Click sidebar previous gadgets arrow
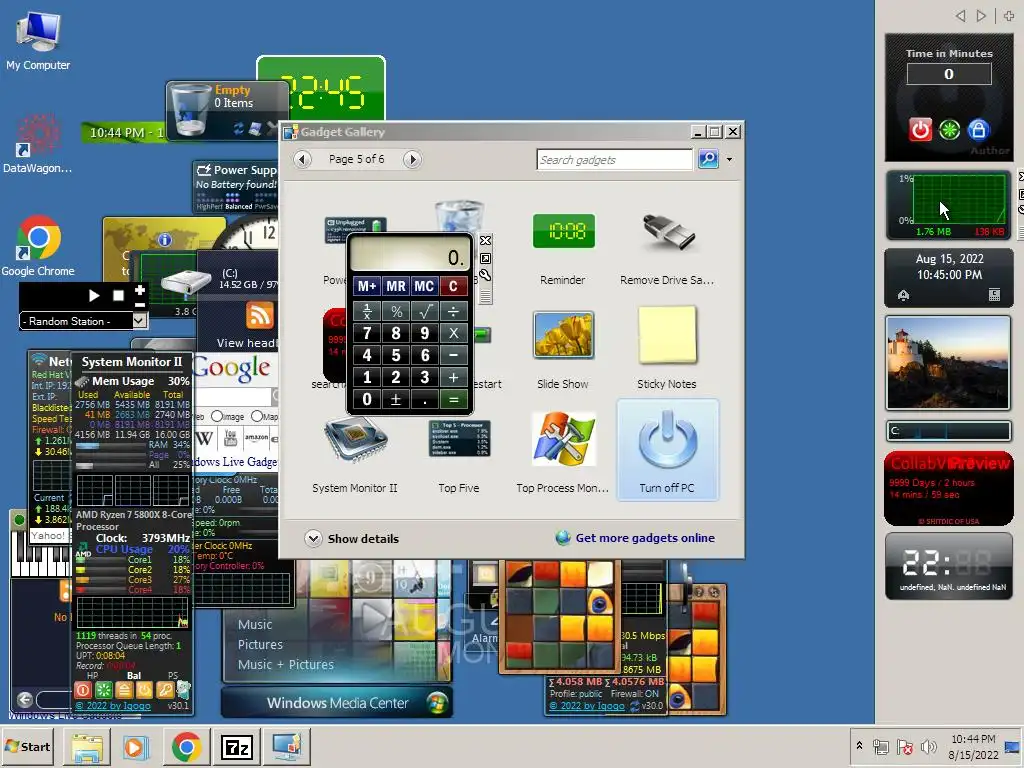 click(x=960, y=16)
